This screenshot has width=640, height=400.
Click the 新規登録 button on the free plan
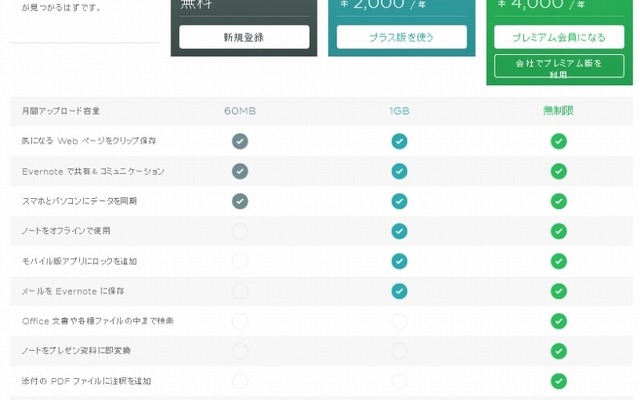click(x=244, y=37)
